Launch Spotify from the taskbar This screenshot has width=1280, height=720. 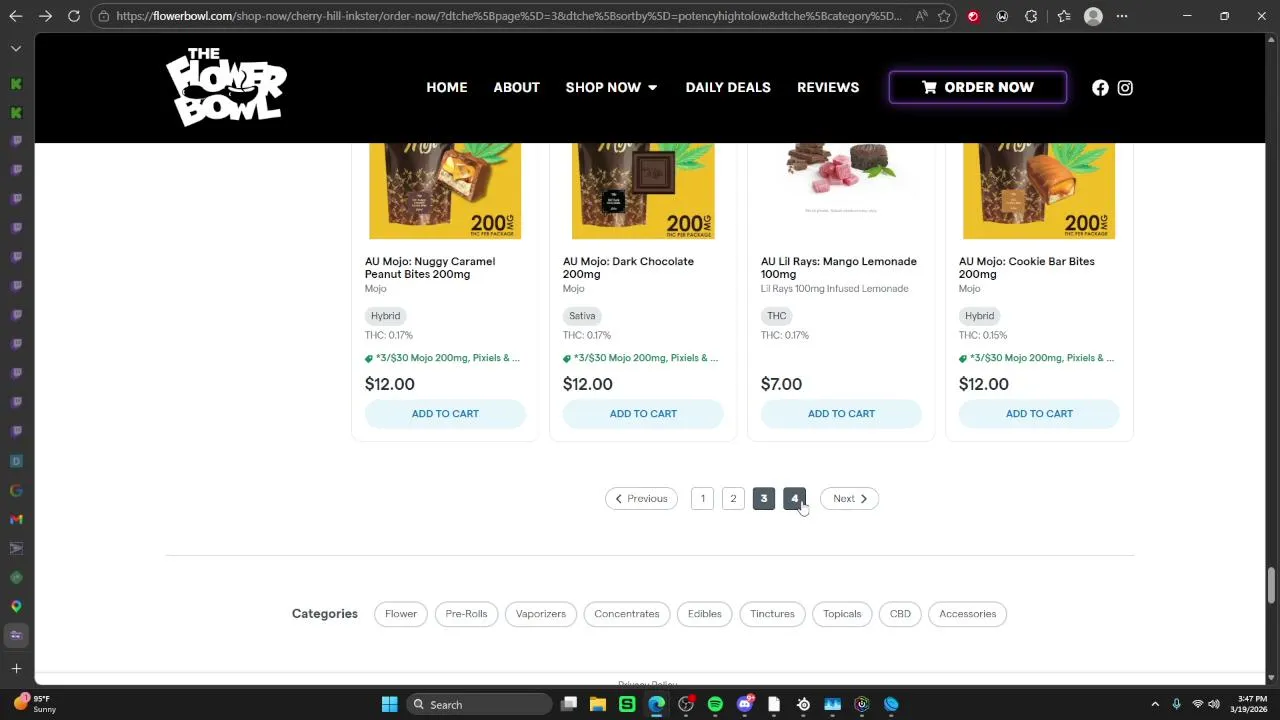coord(715,705)
